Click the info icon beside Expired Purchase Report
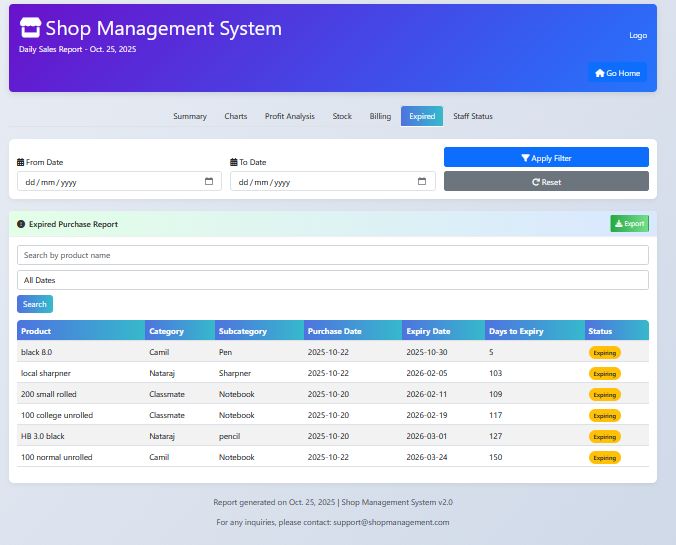Viewport: 676px width, 545px height. [x=22, y=224]
